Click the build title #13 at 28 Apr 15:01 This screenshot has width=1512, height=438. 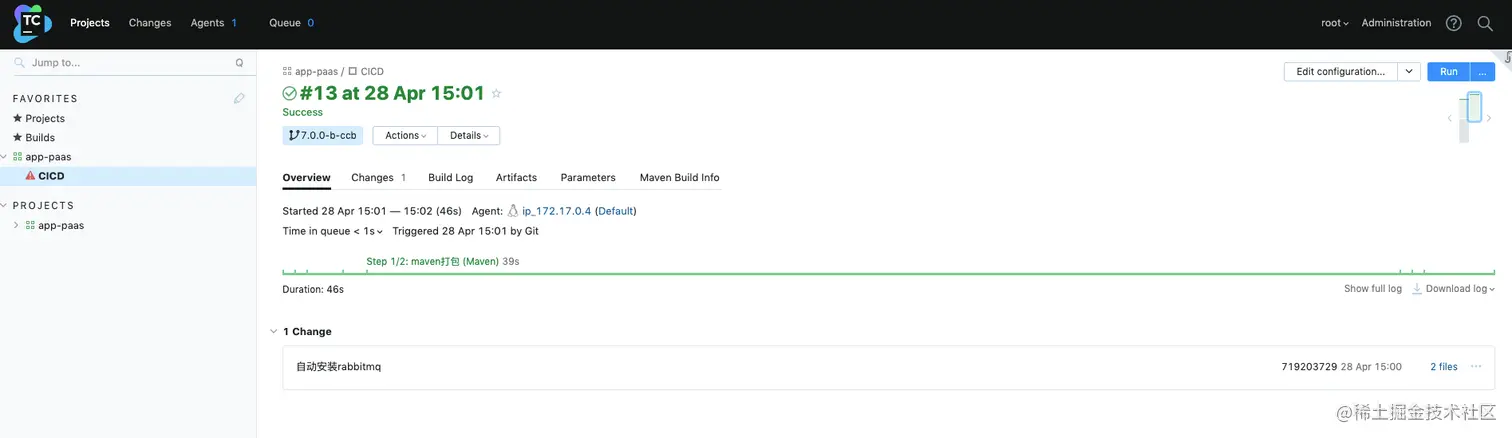(x=392, y=93)
